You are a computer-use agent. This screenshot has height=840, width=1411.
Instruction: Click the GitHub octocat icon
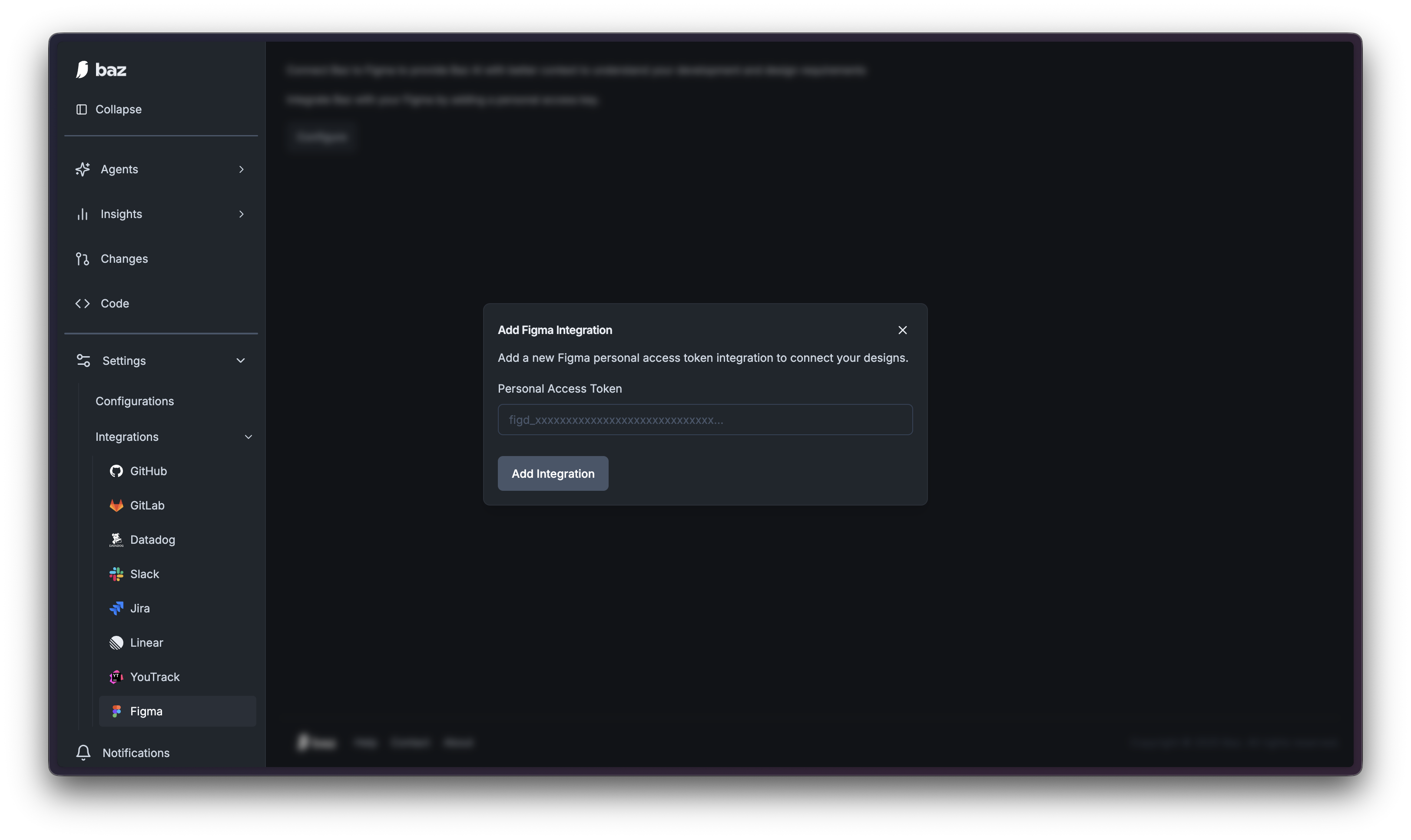pos(116,471)
